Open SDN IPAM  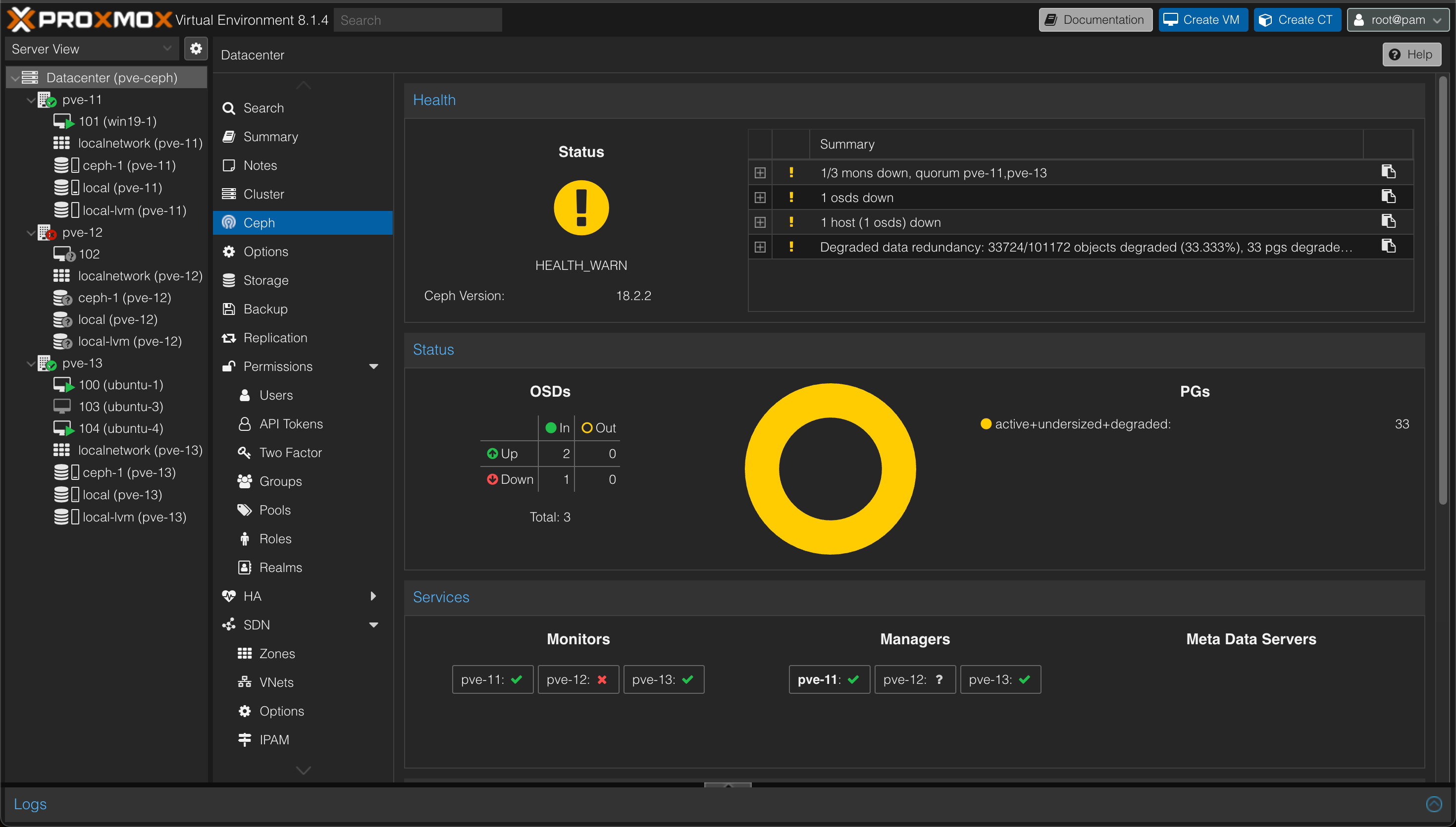click(303, 739)
